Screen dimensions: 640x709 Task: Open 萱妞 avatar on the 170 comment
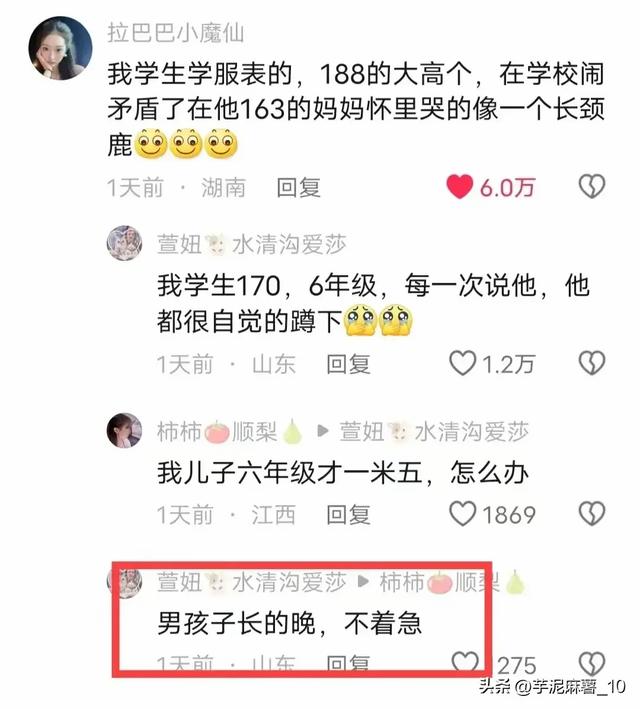point(124,243)
